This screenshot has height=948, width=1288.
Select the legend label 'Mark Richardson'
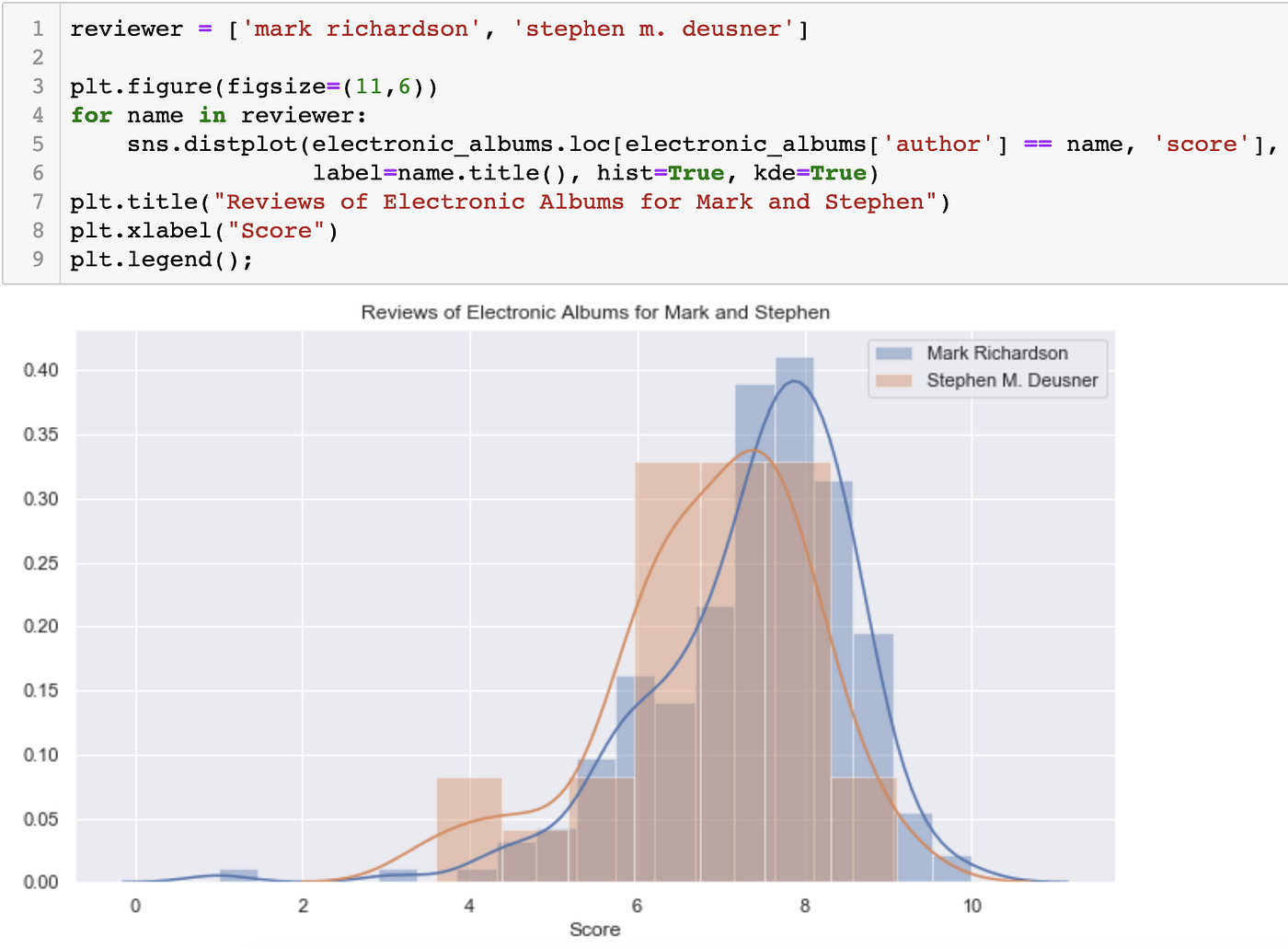coord(998,353)
